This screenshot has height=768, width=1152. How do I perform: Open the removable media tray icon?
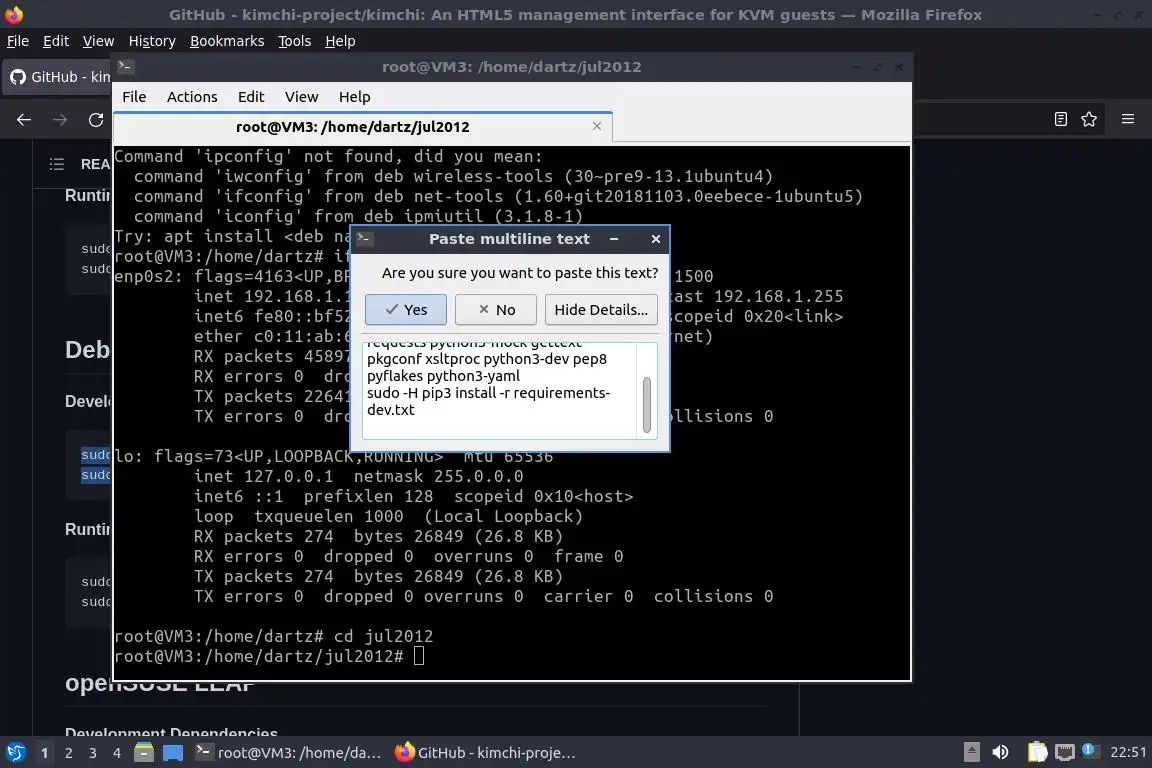point(971,752)
